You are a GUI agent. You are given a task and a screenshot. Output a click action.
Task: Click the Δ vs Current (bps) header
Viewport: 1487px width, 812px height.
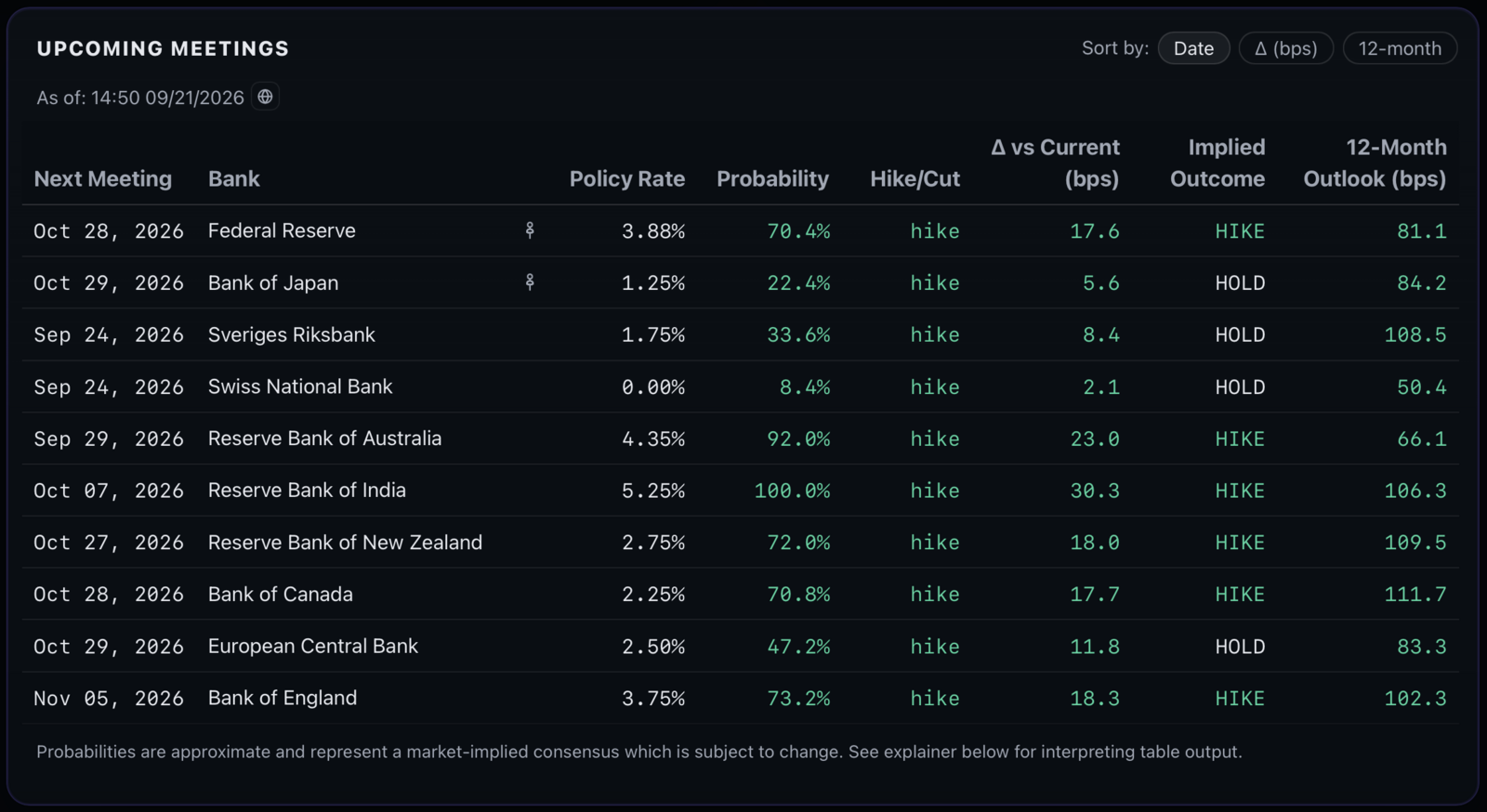[1055, 163]
